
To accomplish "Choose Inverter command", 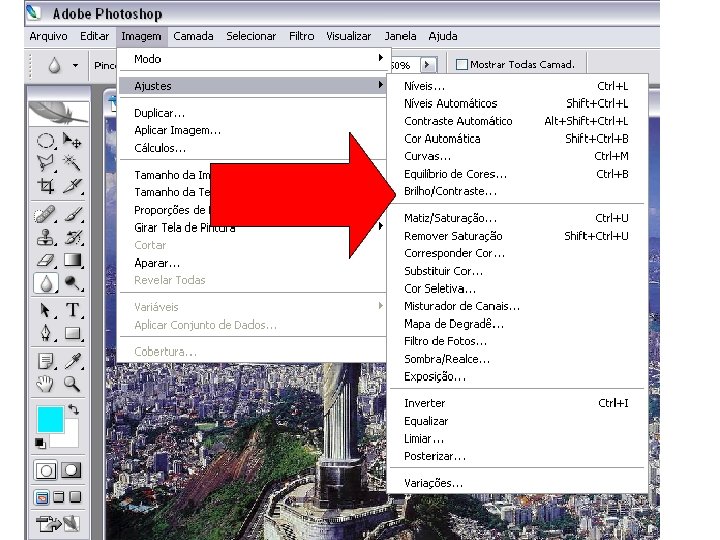I will click(518, 403).
